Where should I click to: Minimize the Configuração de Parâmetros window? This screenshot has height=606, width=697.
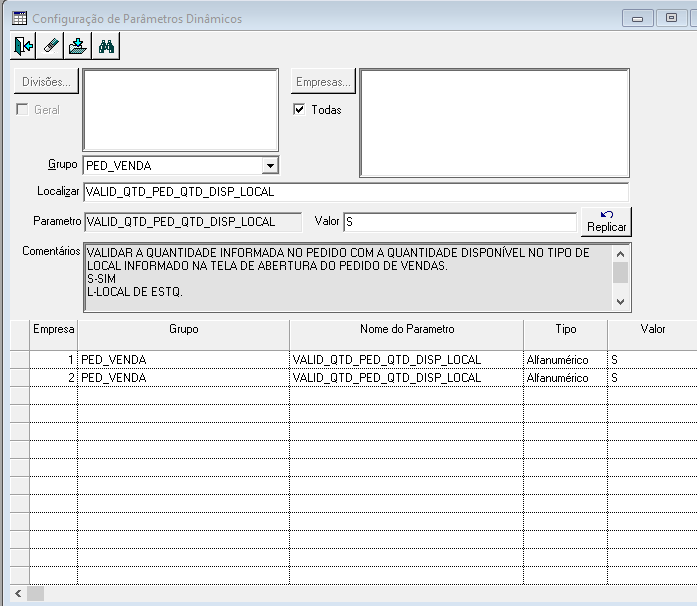(x=637, y=19)
